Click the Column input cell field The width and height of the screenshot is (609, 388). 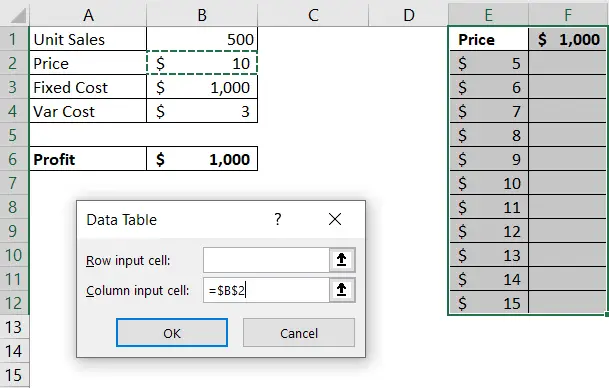pos(266,290)
